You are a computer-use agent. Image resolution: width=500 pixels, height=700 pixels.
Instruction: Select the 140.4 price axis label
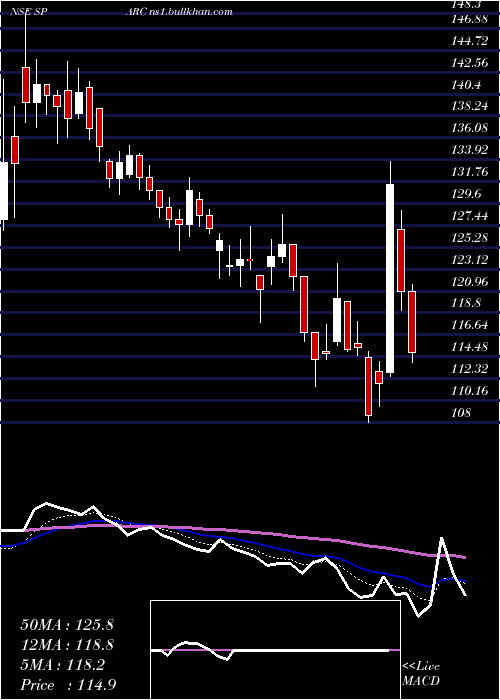[467, 85]
